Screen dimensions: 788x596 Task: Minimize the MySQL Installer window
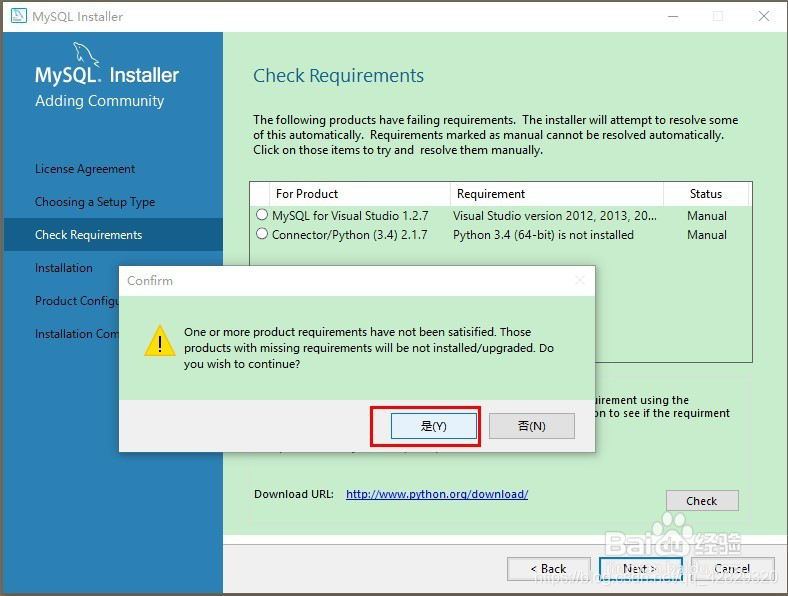pyautogui.click(x=673, y=16)
